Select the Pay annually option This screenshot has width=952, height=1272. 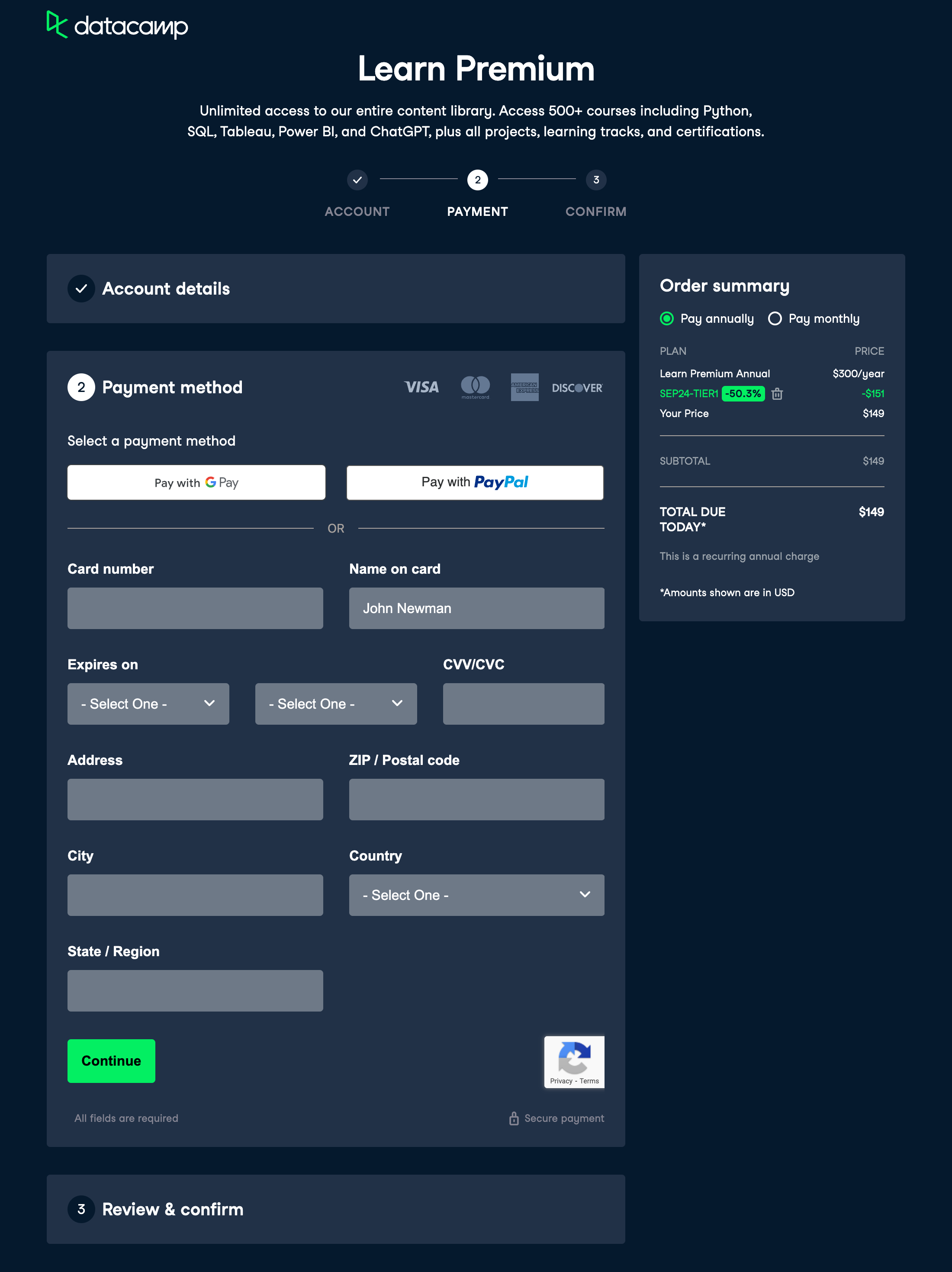click(667, 318)
